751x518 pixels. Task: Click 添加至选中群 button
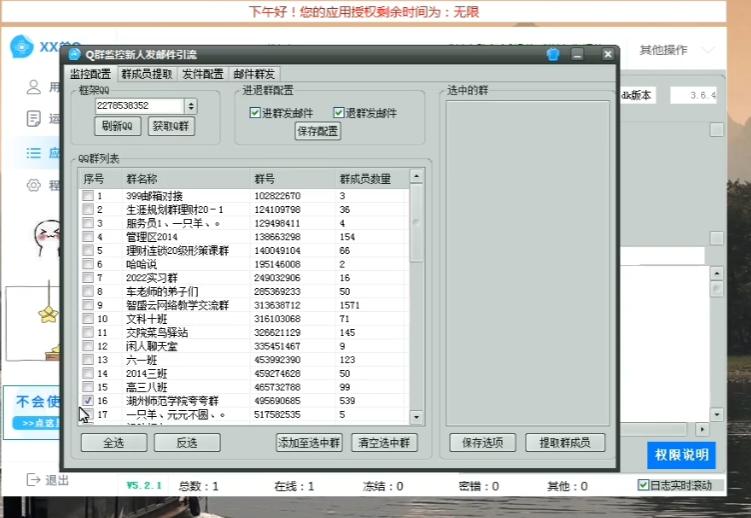[x=309, y=443]
